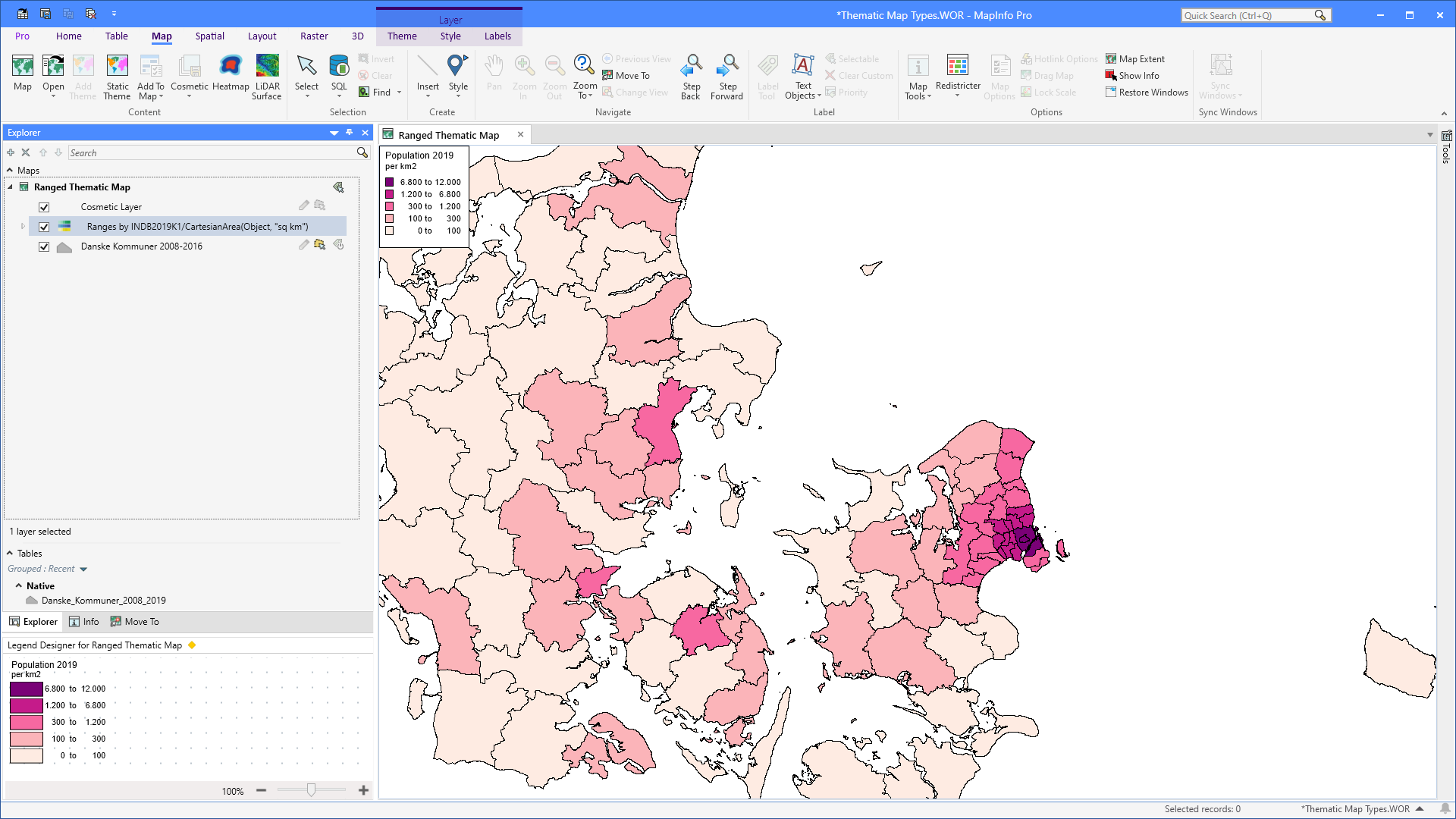1456x819 pixels.
Task: Select the Label Tool
Action: 767,76
